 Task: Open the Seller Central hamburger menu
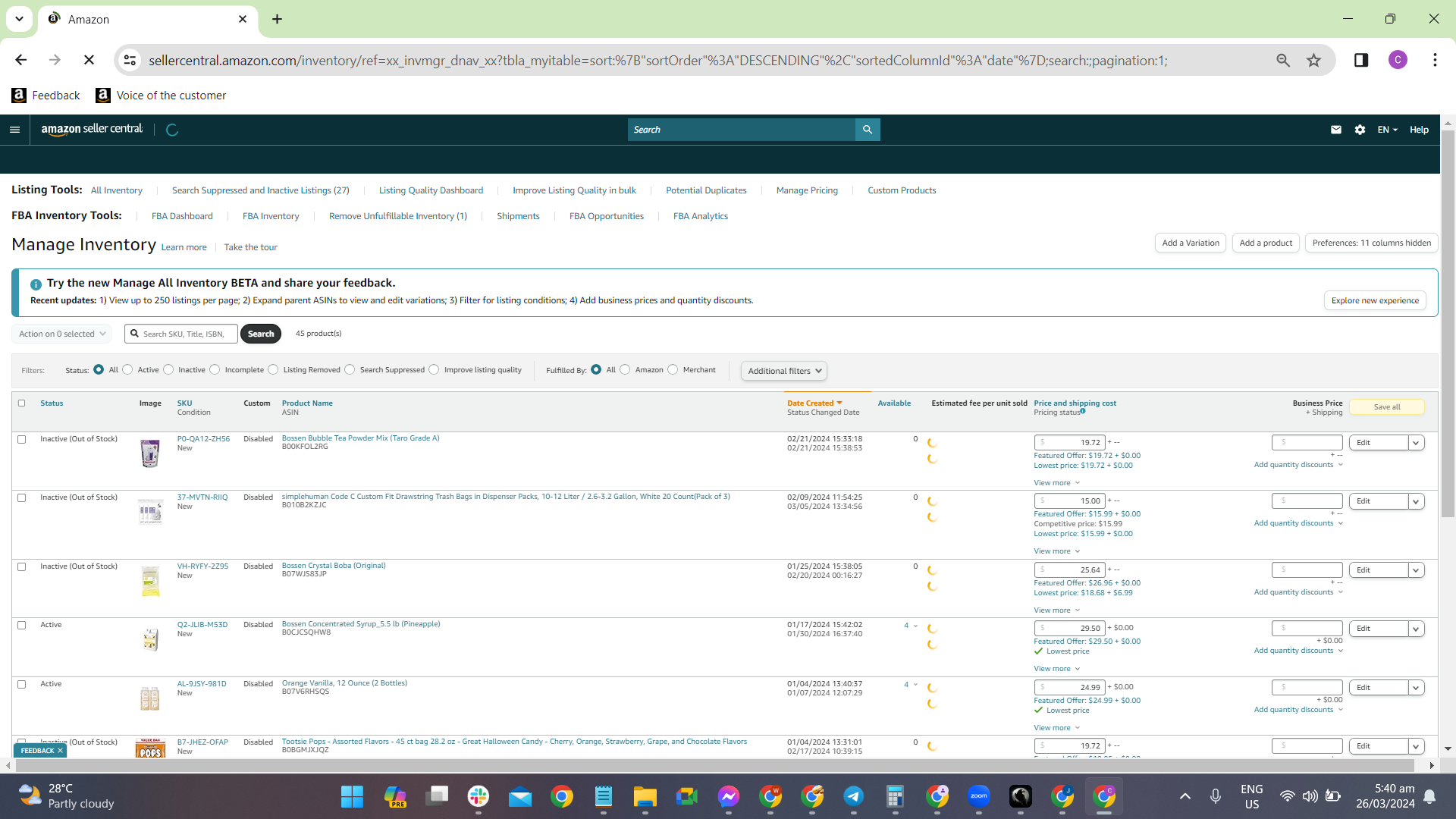14,130
